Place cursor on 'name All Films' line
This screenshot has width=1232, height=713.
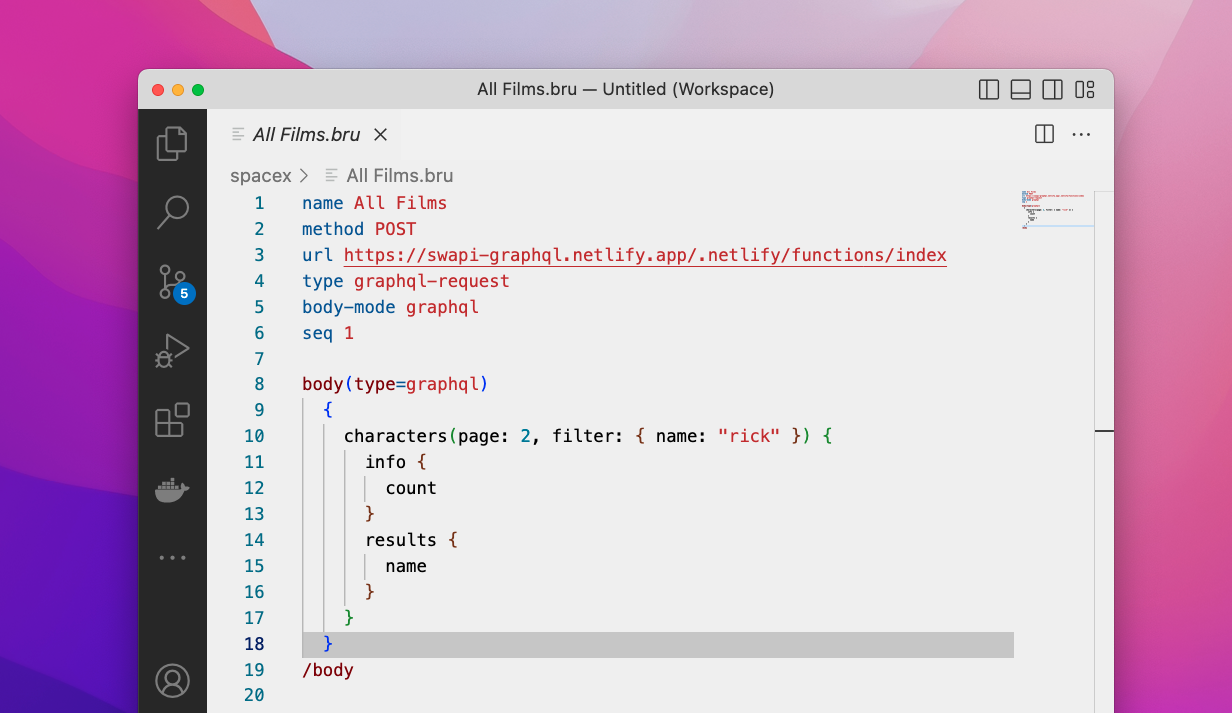click(374, 203)
